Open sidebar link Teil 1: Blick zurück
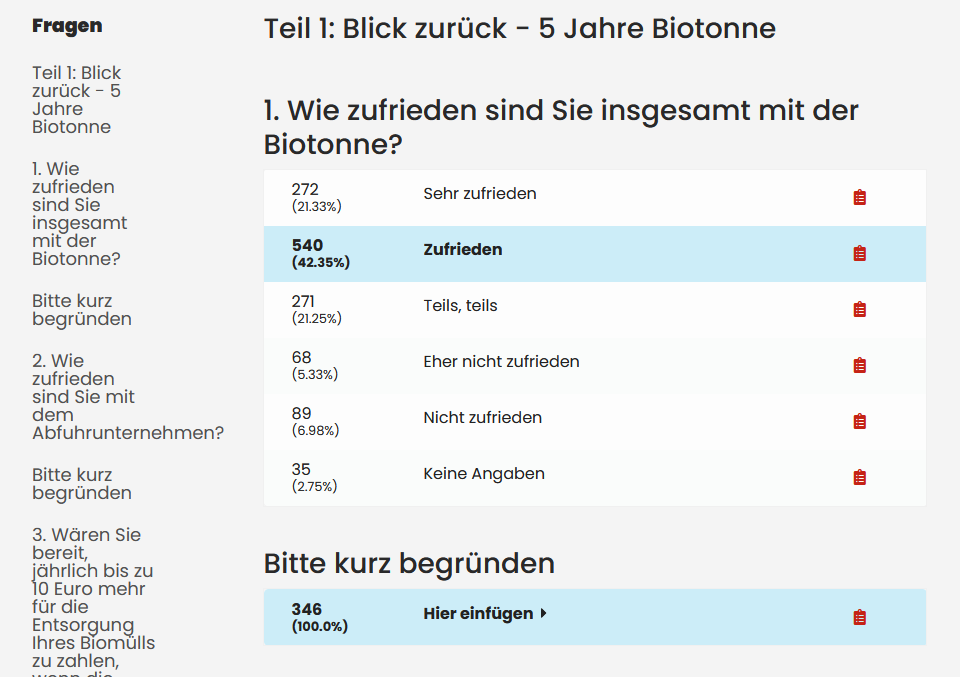Screen dimensions: 960x677 pyautogui.click(x=77, y=100)
